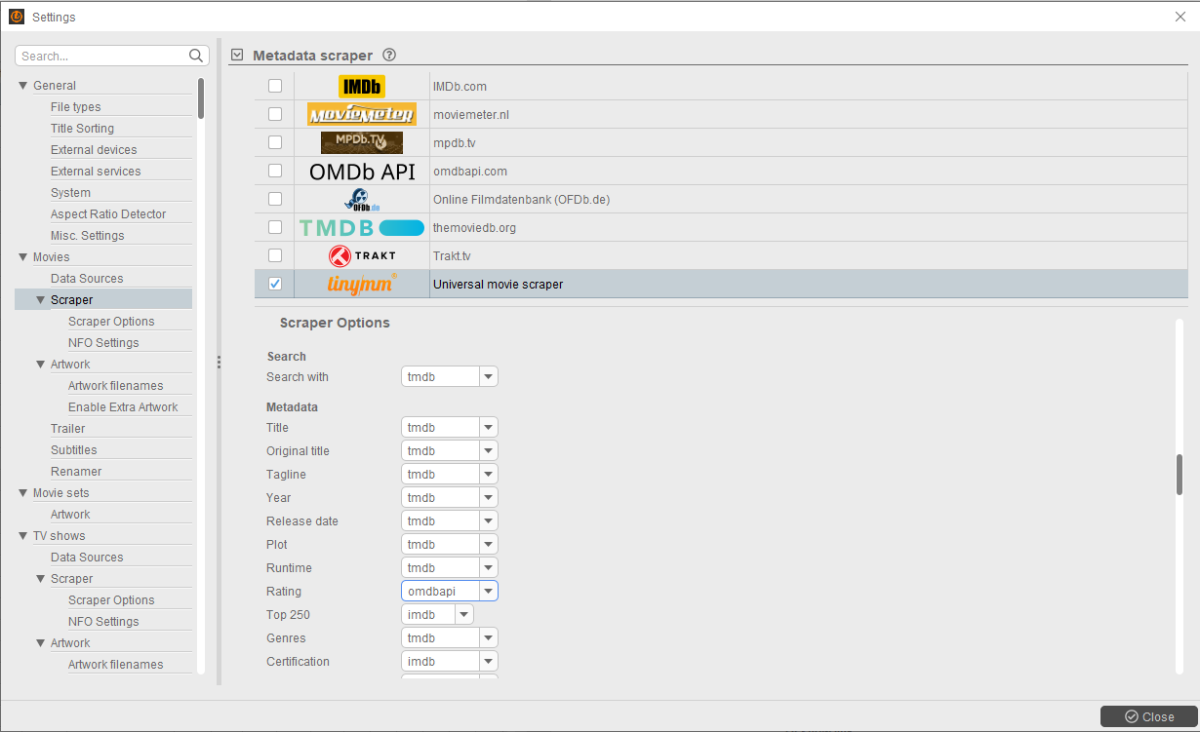Click the TMDB logo icon
This screenshot has height=732, width=1200.
click(361, 228)
